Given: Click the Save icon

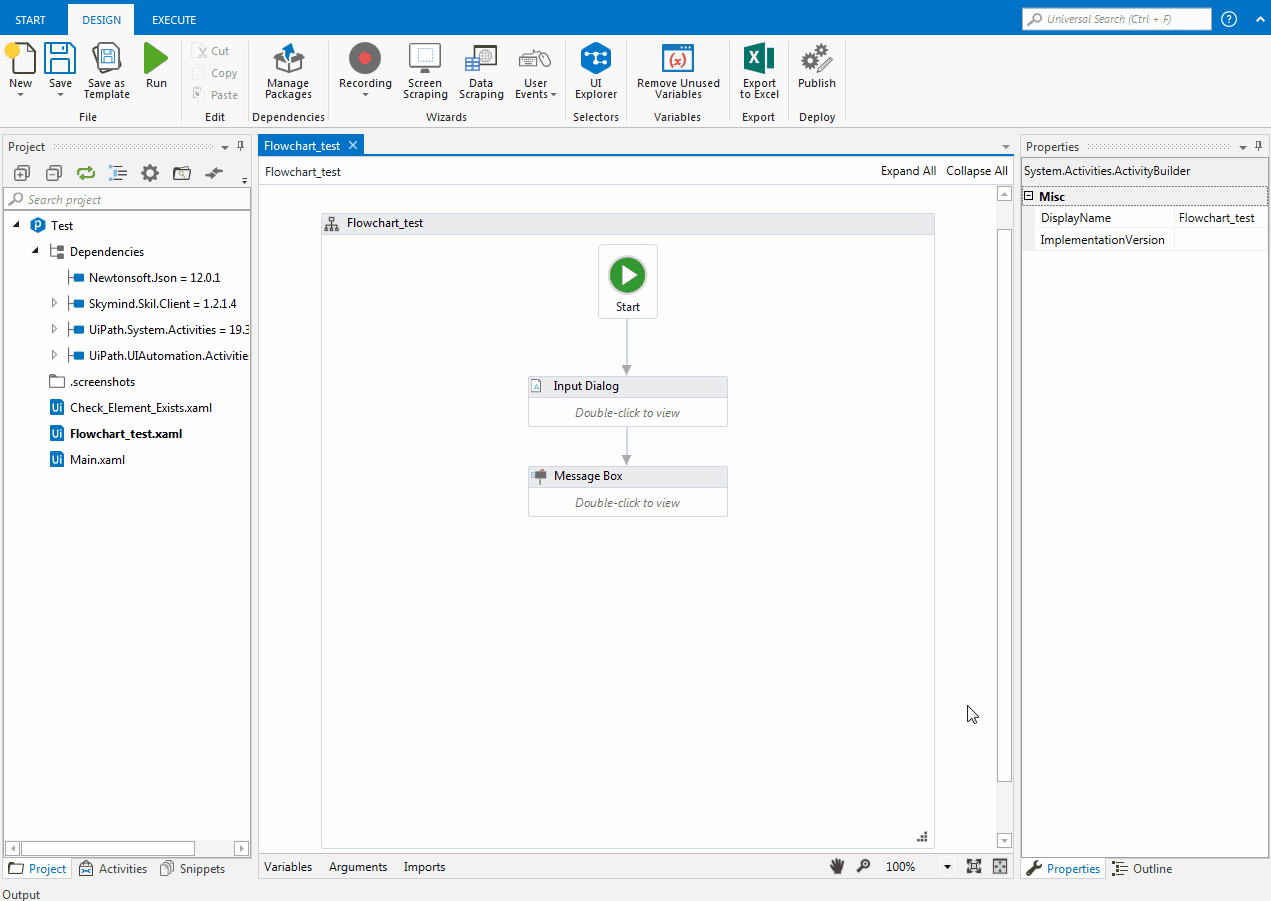Looking at the screenshot, I should (60, 58).
